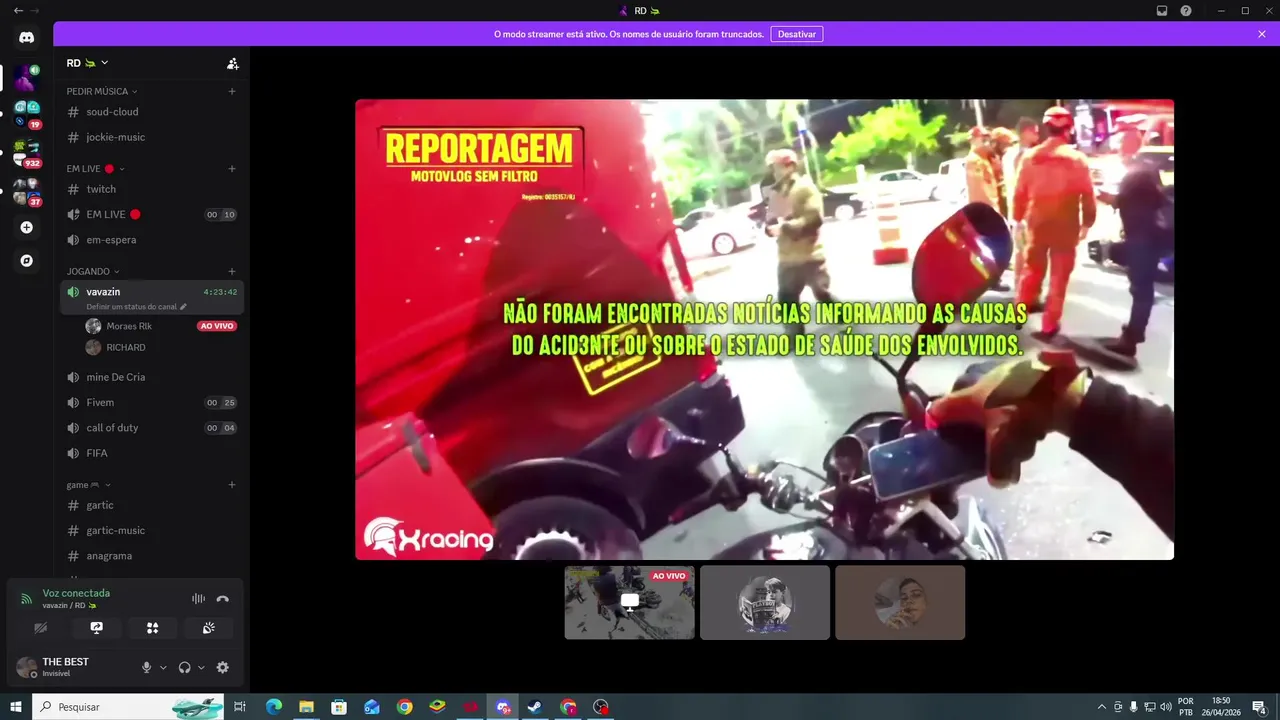Click Voz conectada status text

(76, 593)
